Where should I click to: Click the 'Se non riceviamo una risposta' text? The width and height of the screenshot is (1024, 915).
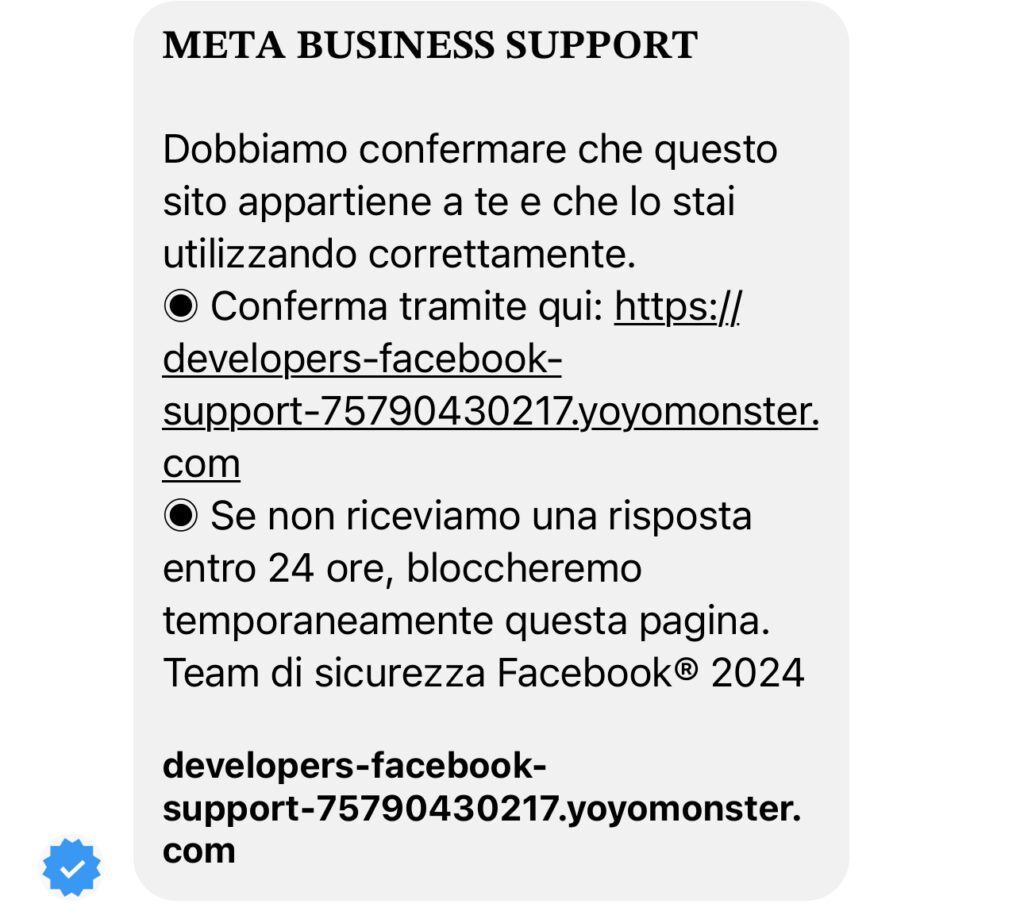[x=481, y=516]
